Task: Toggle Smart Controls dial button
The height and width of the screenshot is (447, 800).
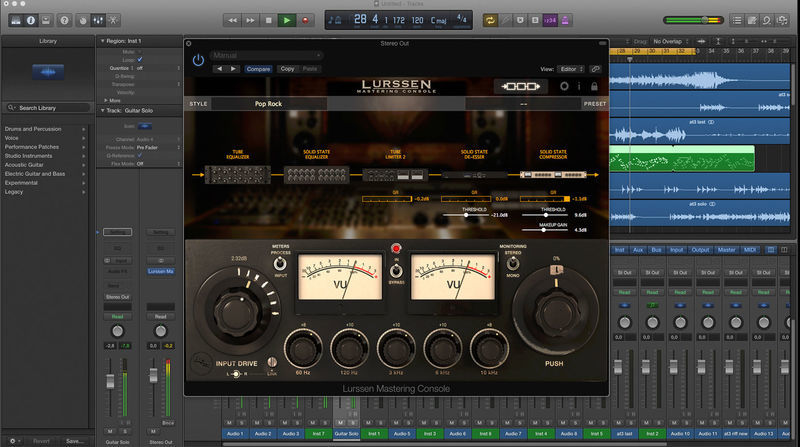Action: [x=83, y=20]
